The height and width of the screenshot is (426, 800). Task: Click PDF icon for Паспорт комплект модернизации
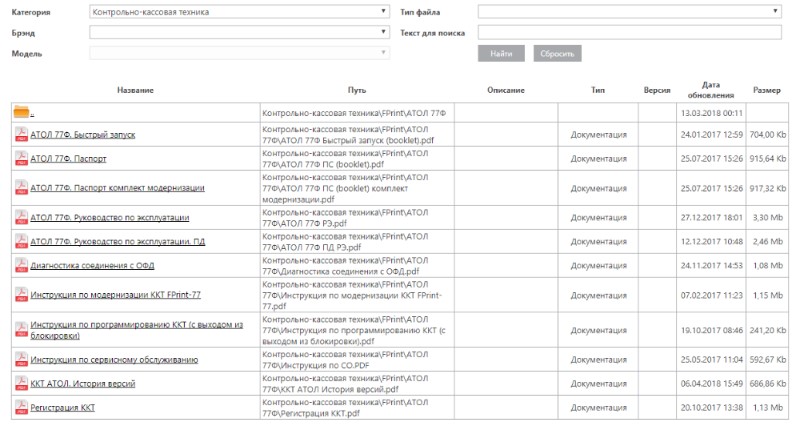(20, 187)
